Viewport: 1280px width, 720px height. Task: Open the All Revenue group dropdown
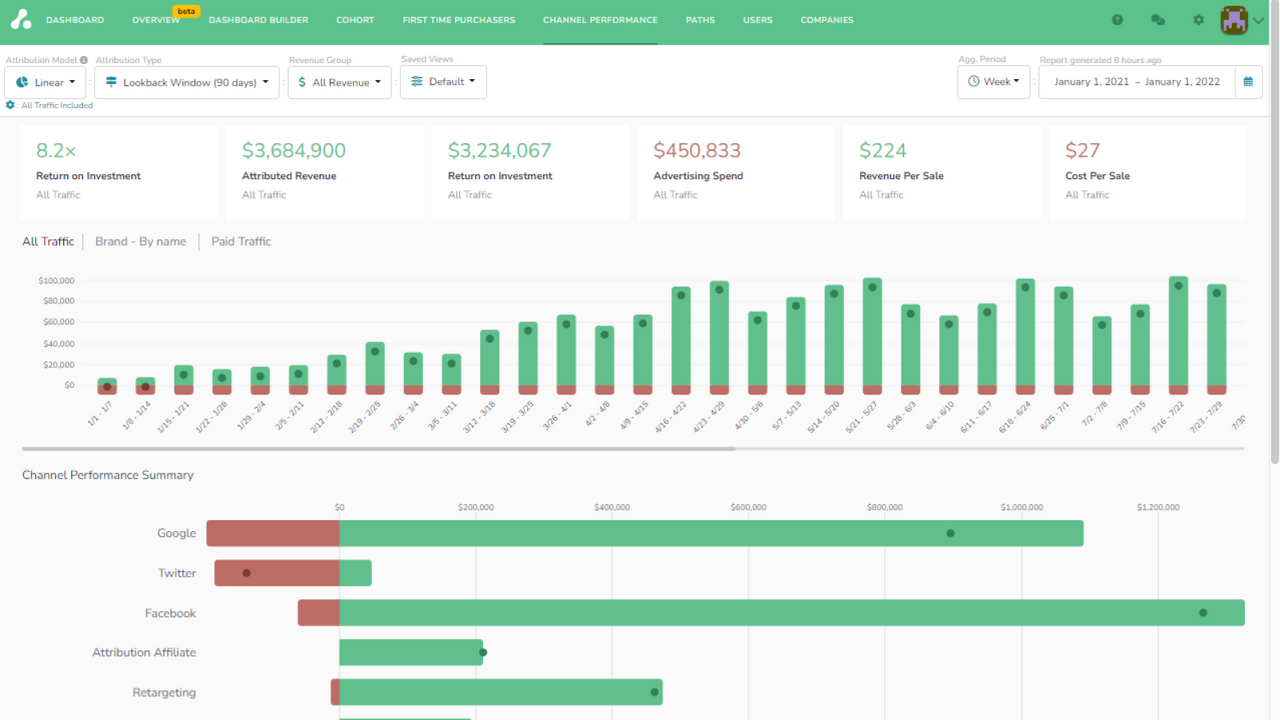[x=340, y=82]
